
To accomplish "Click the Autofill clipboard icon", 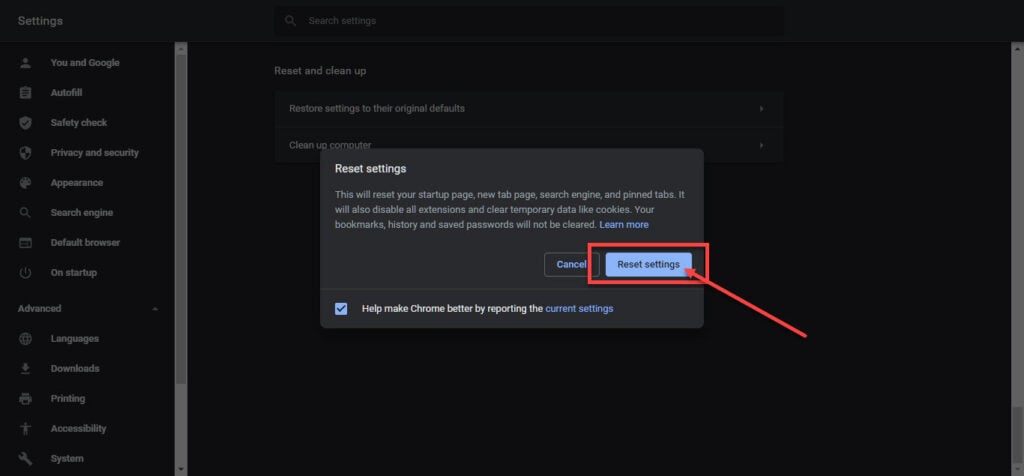I will tap(25, 93).
